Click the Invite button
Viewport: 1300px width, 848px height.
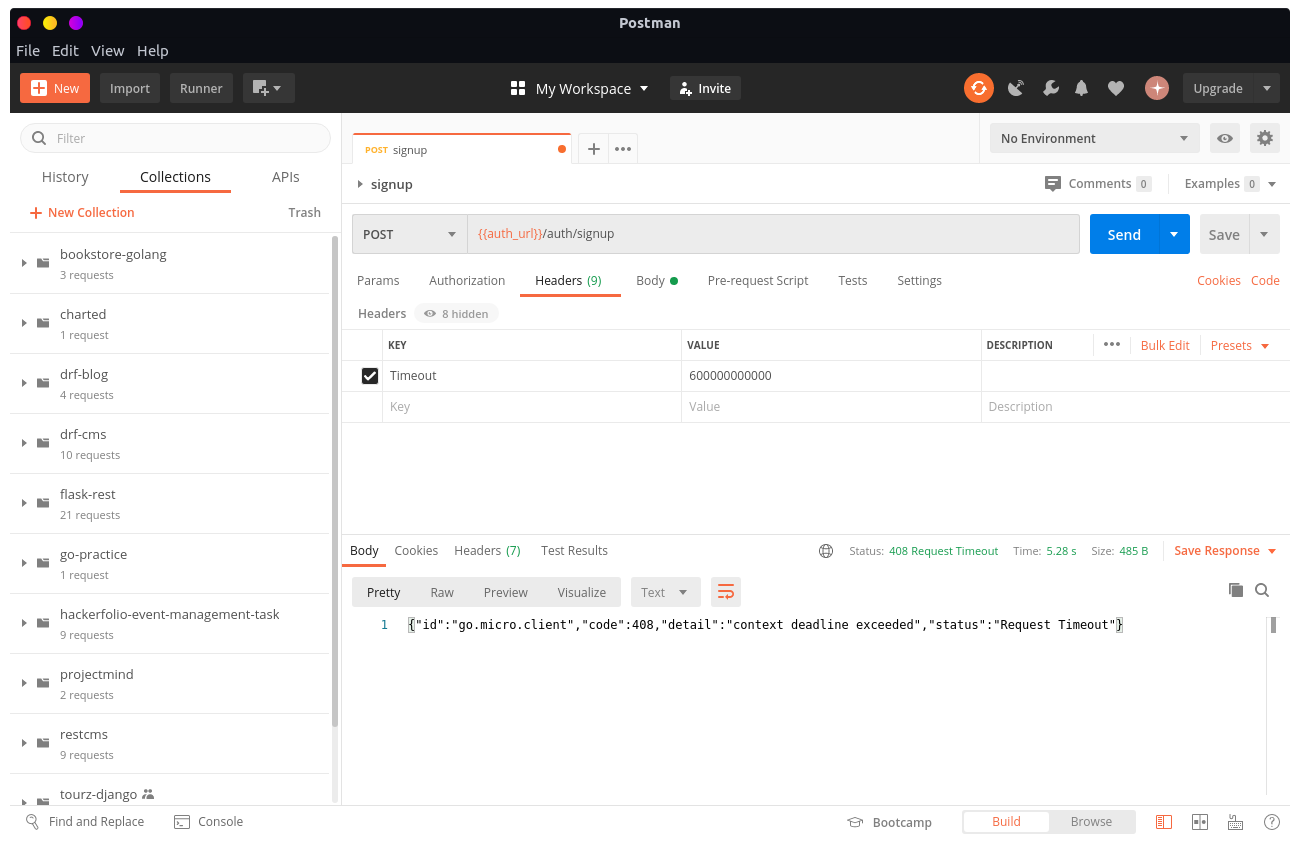pyautogui.click(x=705, y=88)
